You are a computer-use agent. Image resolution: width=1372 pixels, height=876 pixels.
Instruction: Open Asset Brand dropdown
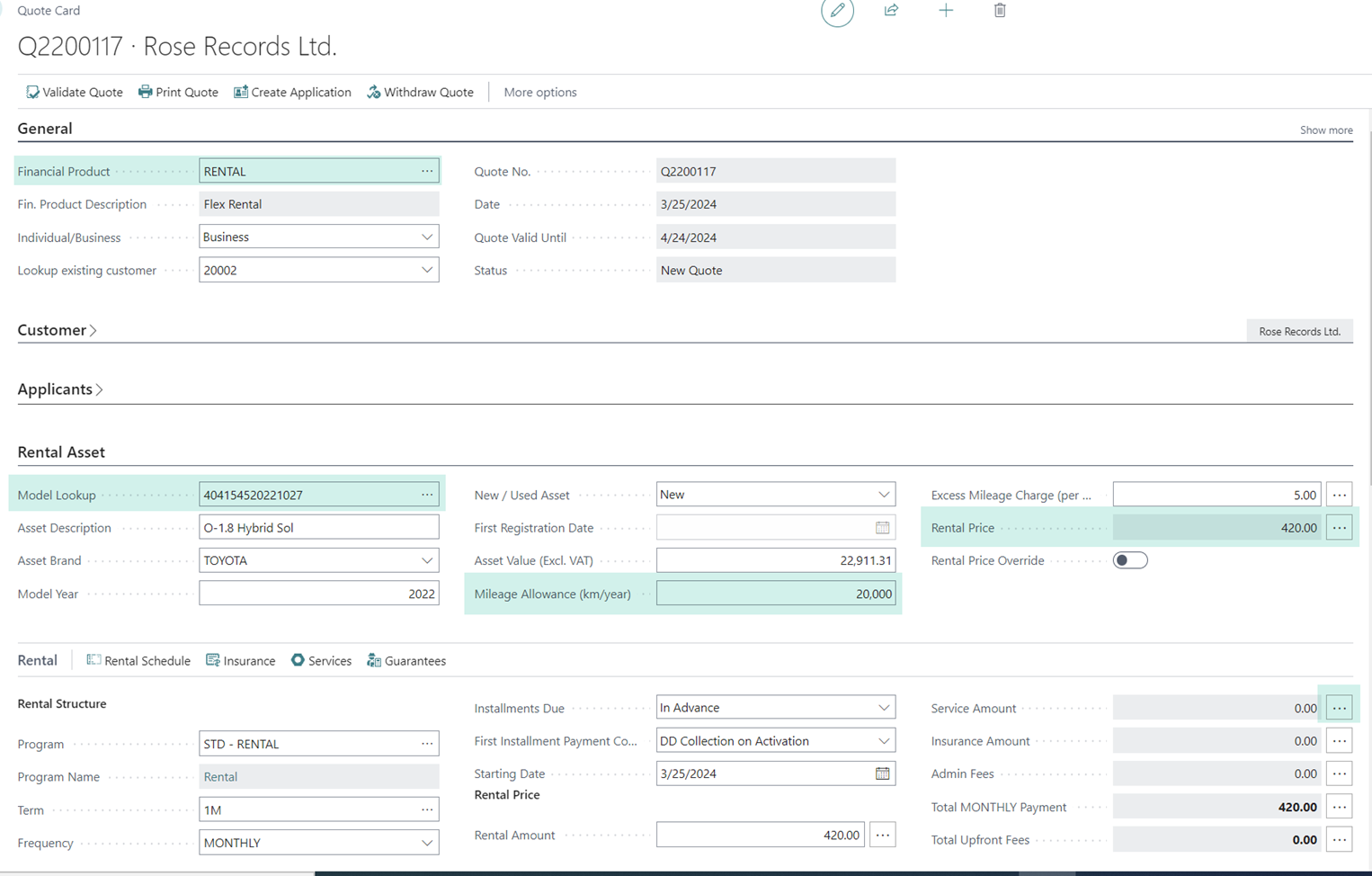[x=427, y=560]
